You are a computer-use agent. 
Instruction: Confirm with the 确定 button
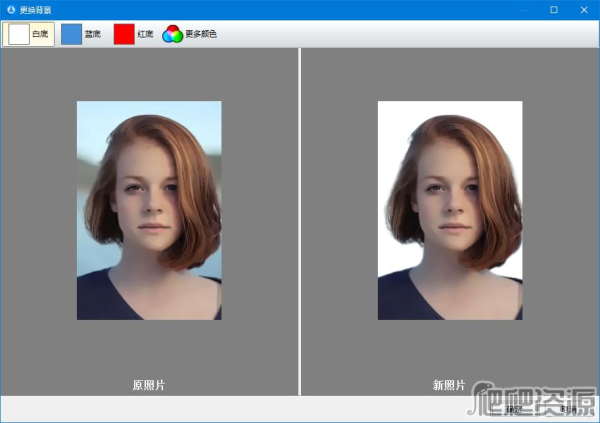coord(515,409)
